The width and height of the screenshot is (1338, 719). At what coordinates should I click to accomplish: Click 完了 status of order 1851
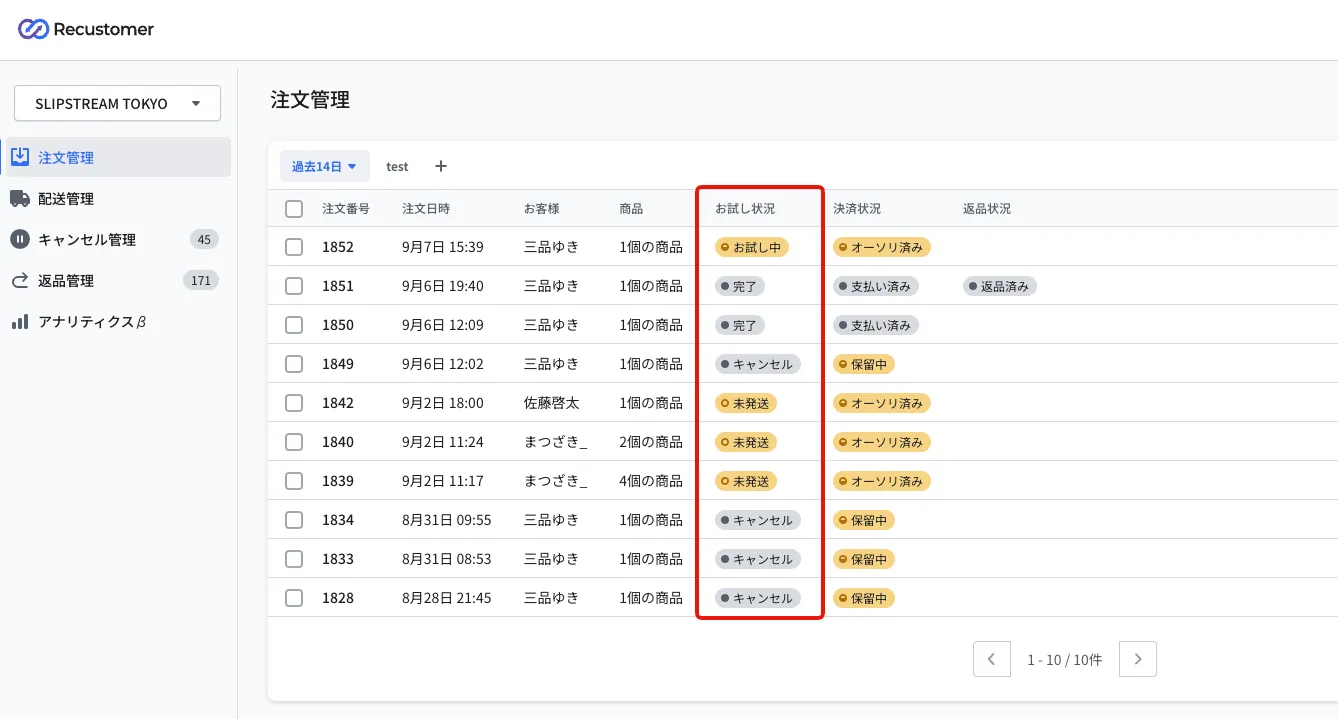pyautogui.click(x=740, y=286)
